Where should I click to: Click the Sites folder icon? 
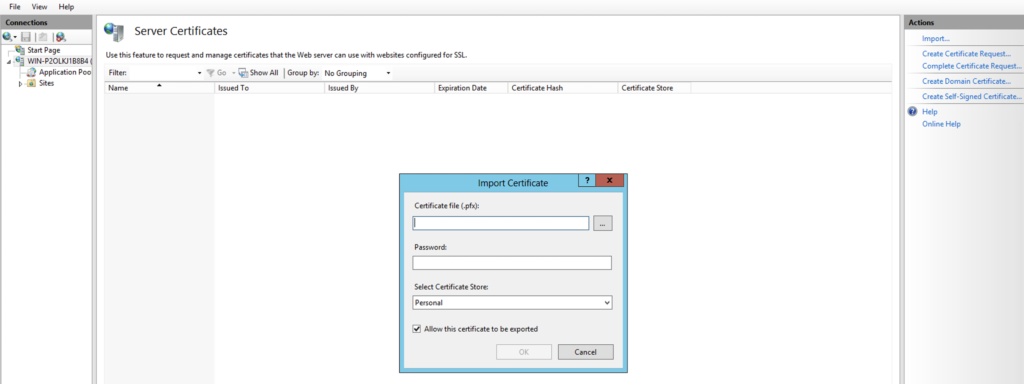tap(31, 83)
